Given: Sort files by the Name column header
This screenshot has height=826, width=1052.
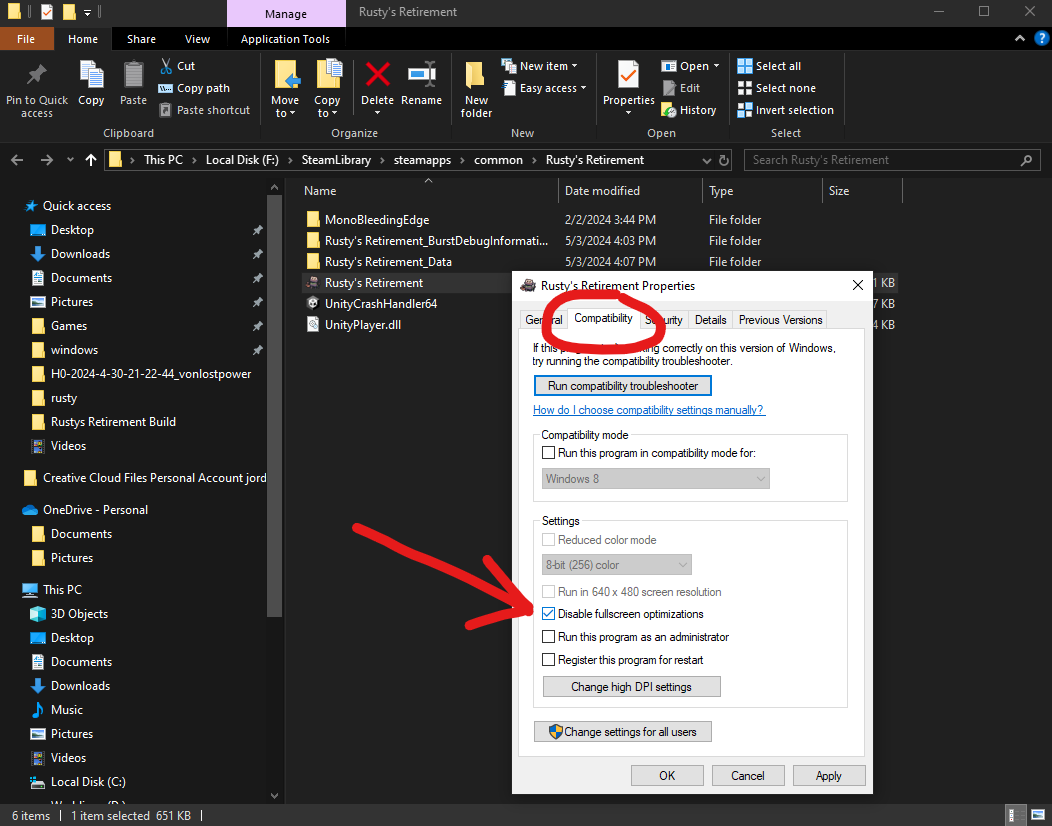Looking at the screenshot, I should click(x=320, y=191).
